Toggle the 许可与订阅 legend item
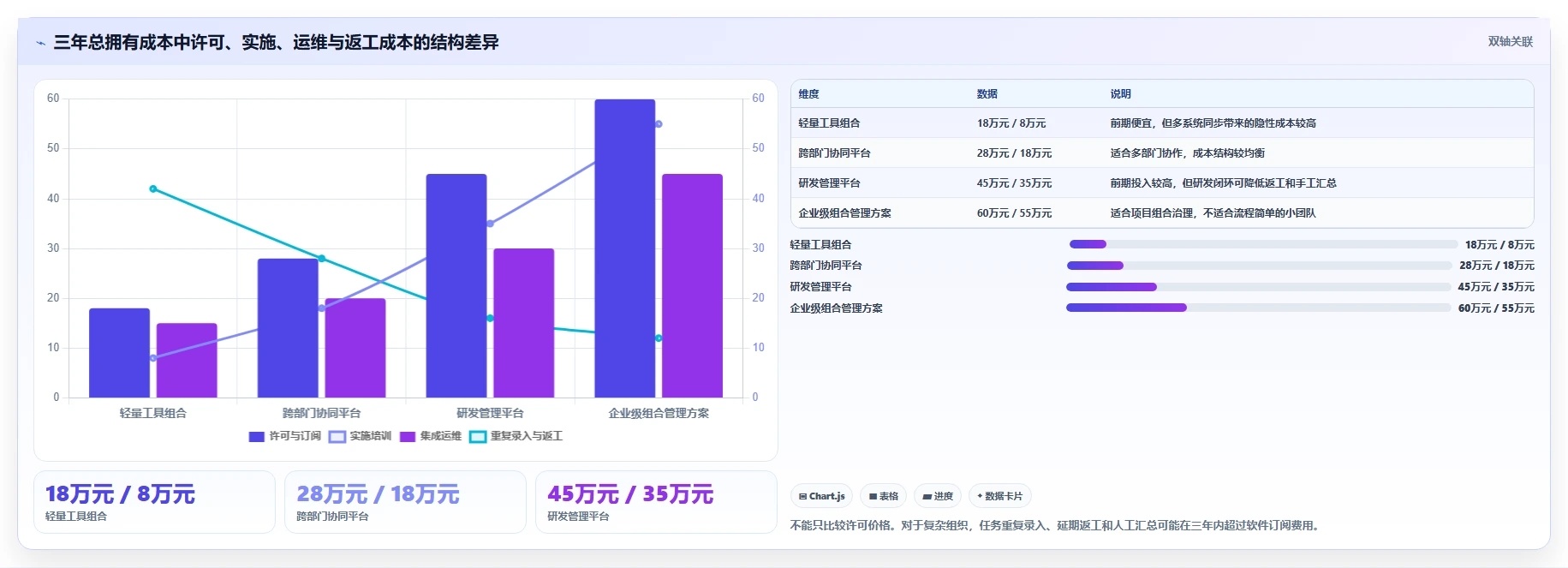 coord(284,436)
